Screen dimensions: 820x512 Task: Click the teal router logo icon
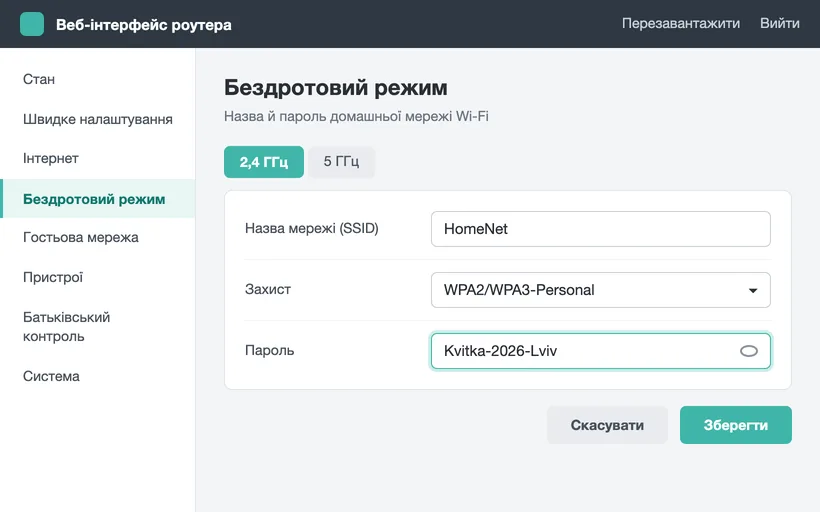tap(32, 24)
